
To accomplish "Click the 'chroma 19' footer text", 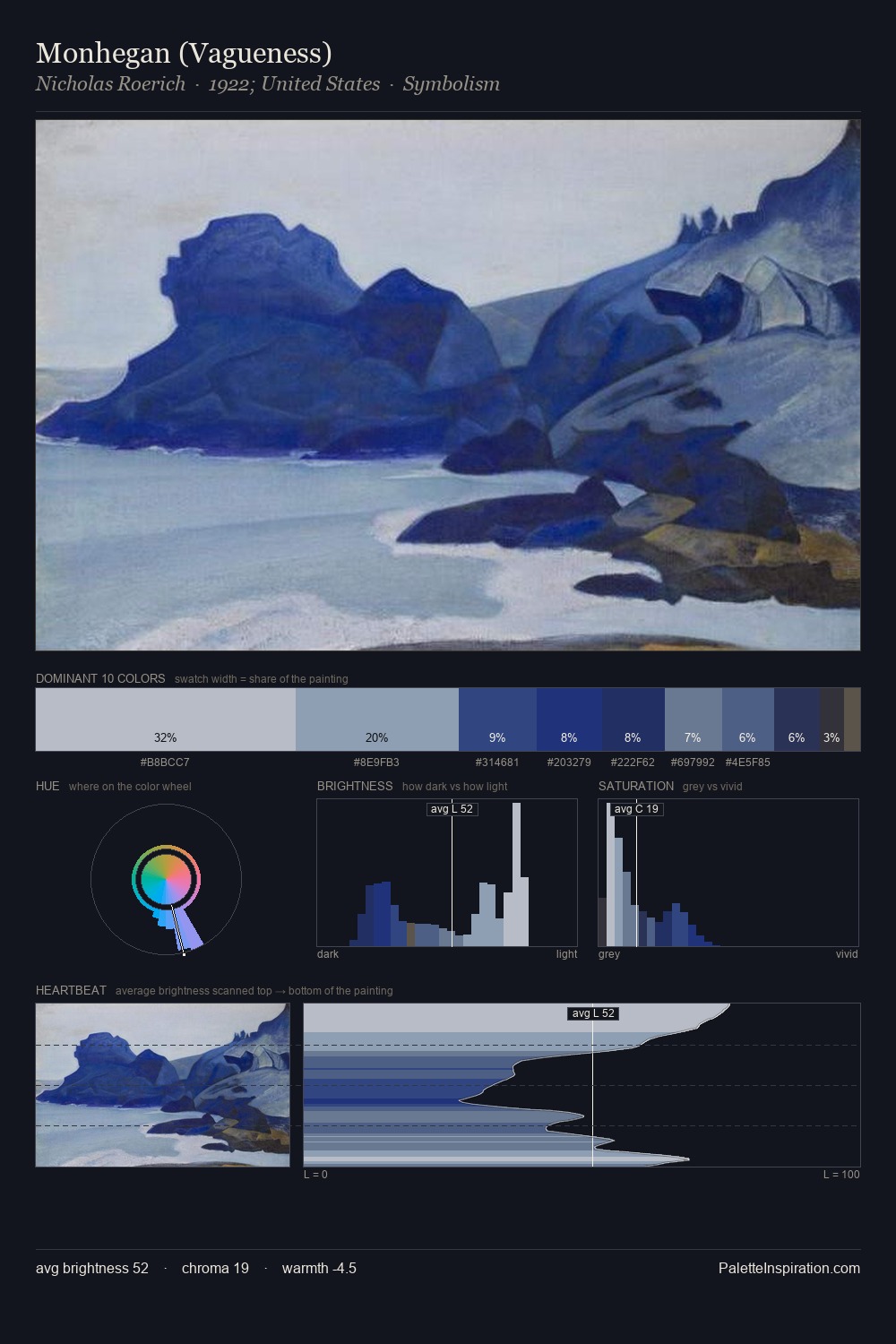I will point(215,1268).
